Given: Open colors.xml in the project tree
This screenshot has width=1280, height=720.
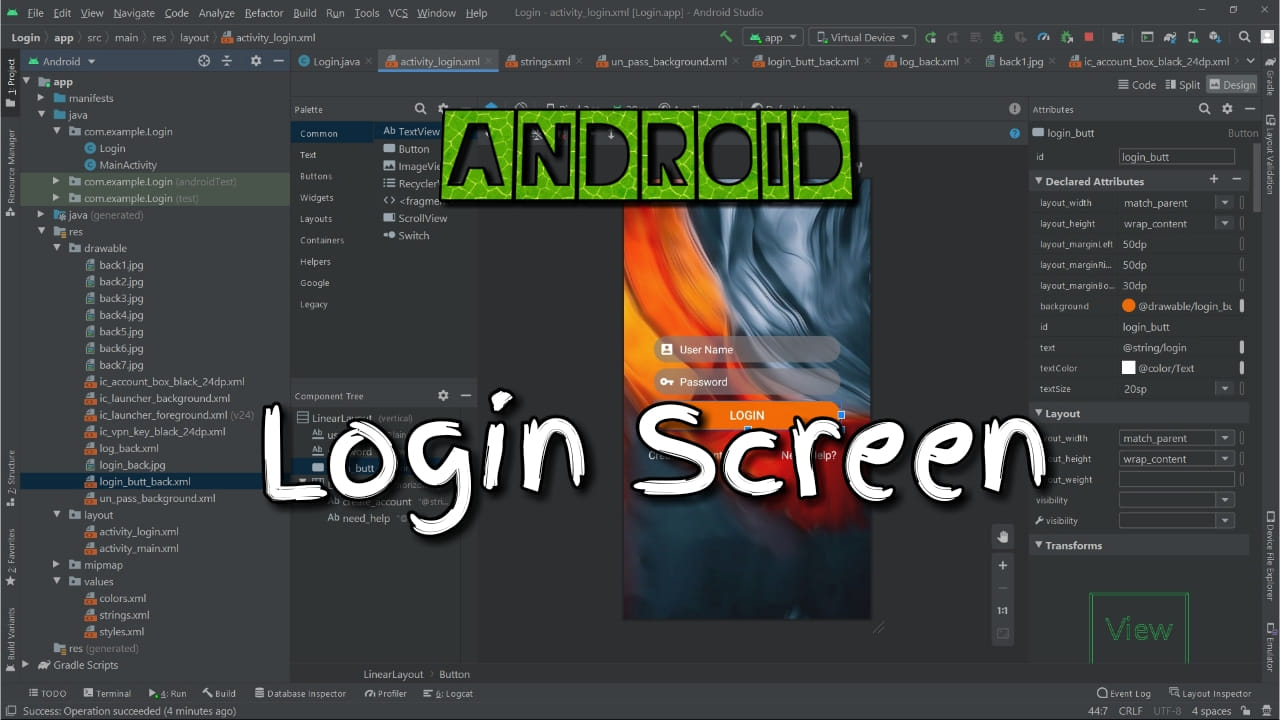Looking at the screenshot, I should tap(122, 598).
